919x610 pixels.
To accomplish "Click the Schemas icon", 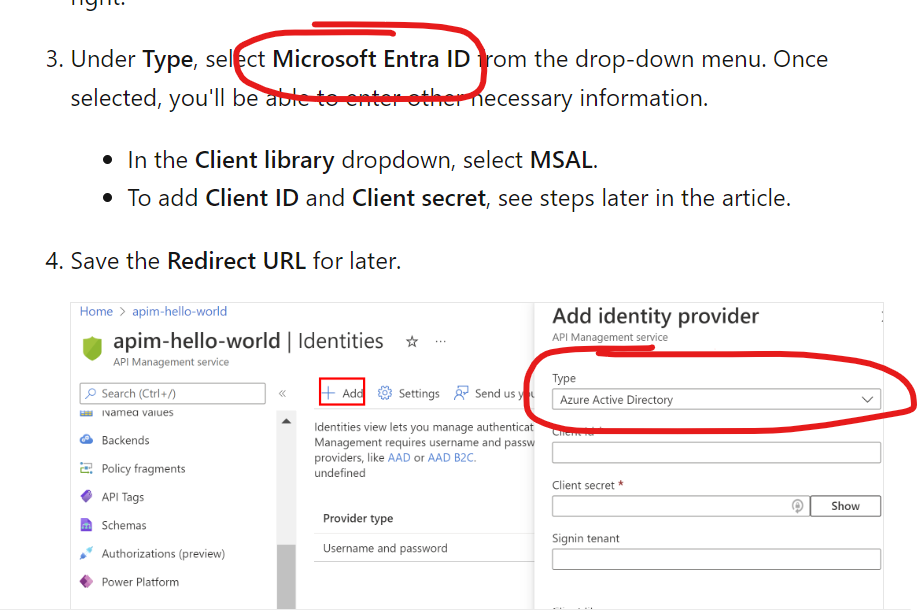I will (86, 524).
